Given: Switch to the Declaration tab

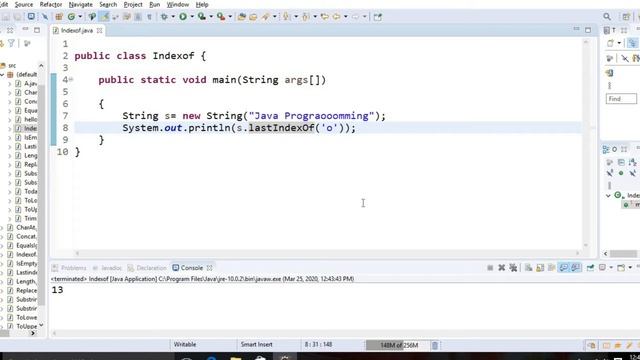Looking at the screenshot, I should coord(147,268).
